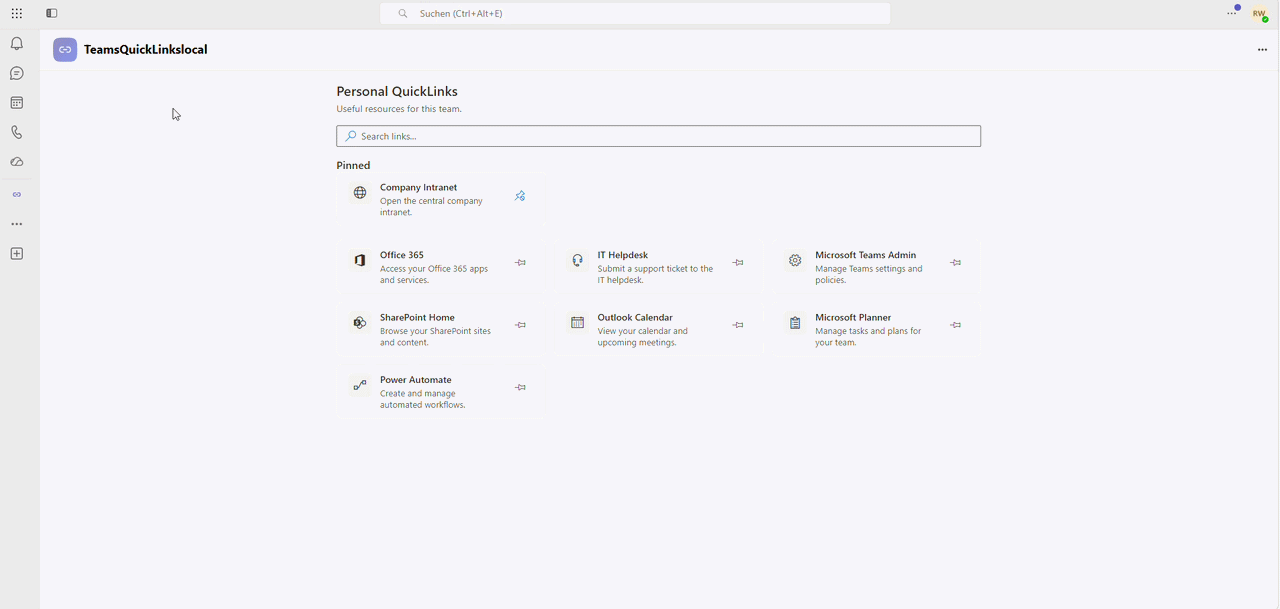Open the Company Intranet link title
The width and height of the screenshot is (1280, 609).
419,187
